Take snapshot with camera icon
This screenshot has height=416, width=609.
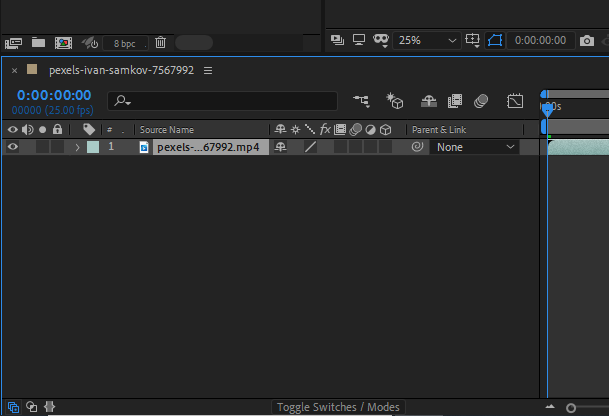click(587, 41)
